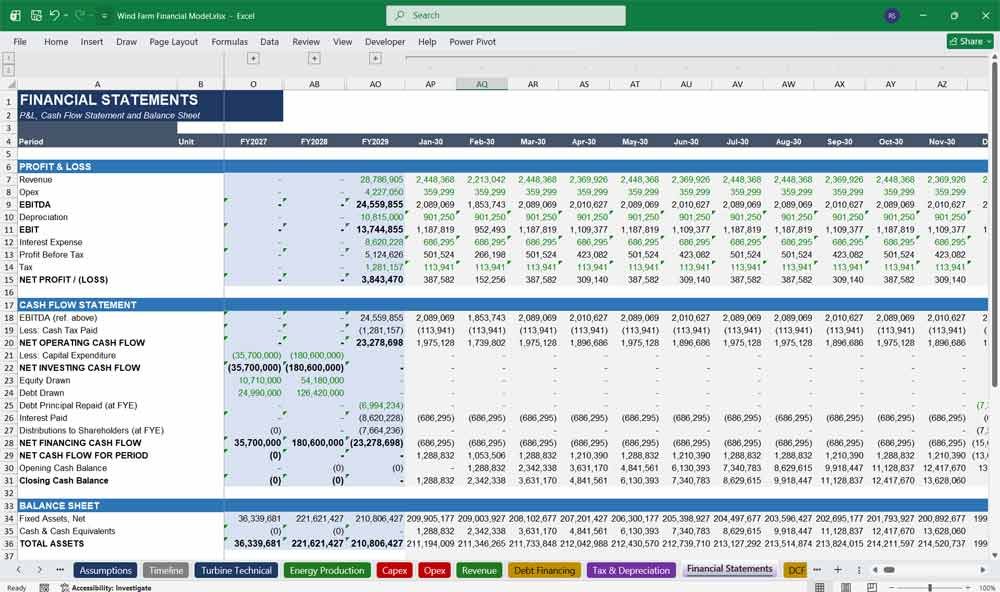1000x592 pixels.
Task: Select the Financial Statements sheet tab
Action: tap(730, 569)
